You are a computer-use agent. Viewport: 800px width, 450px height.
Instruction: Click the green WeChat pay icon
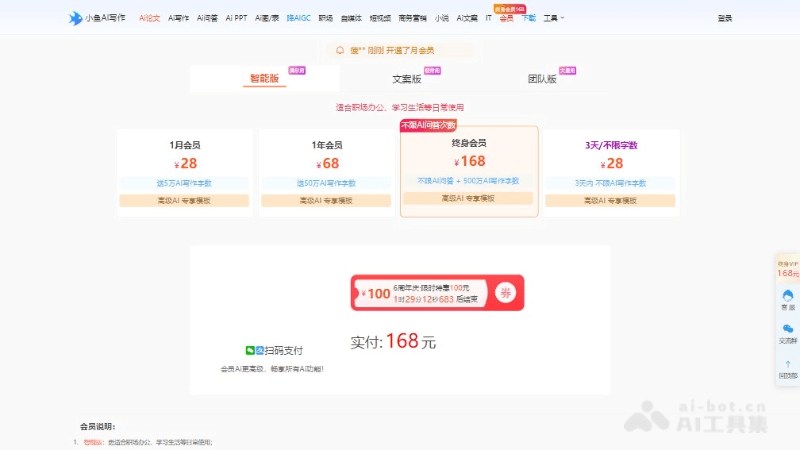point(250,351)
